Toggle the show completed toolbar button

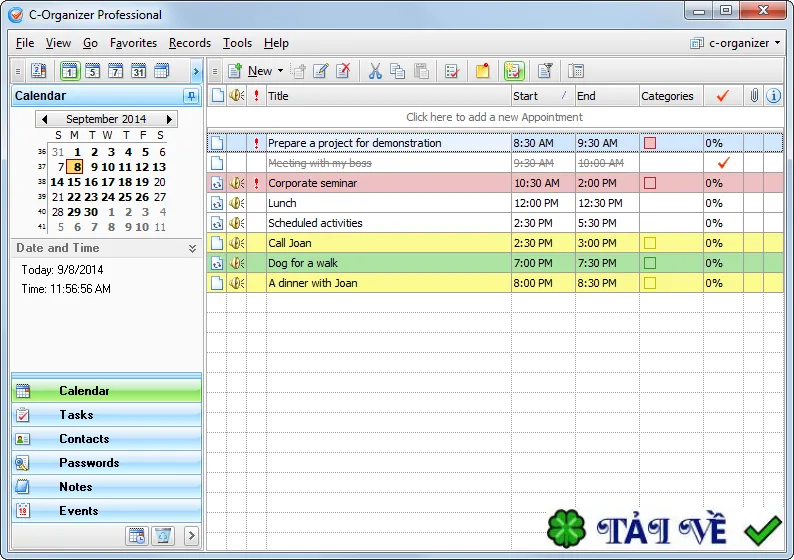(514, 71)
